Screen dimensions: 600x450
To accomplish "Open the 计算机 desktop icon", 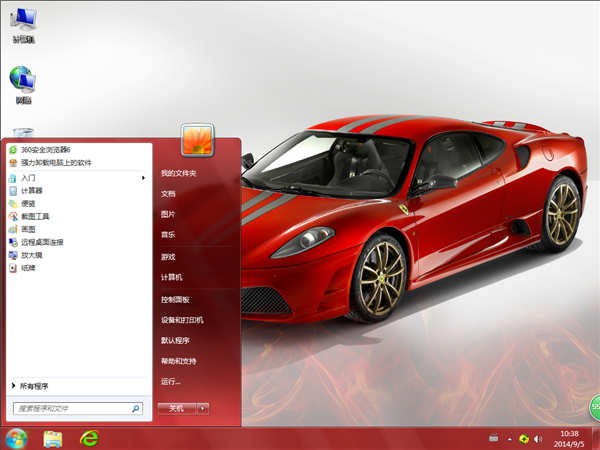I will pos(21,25).
